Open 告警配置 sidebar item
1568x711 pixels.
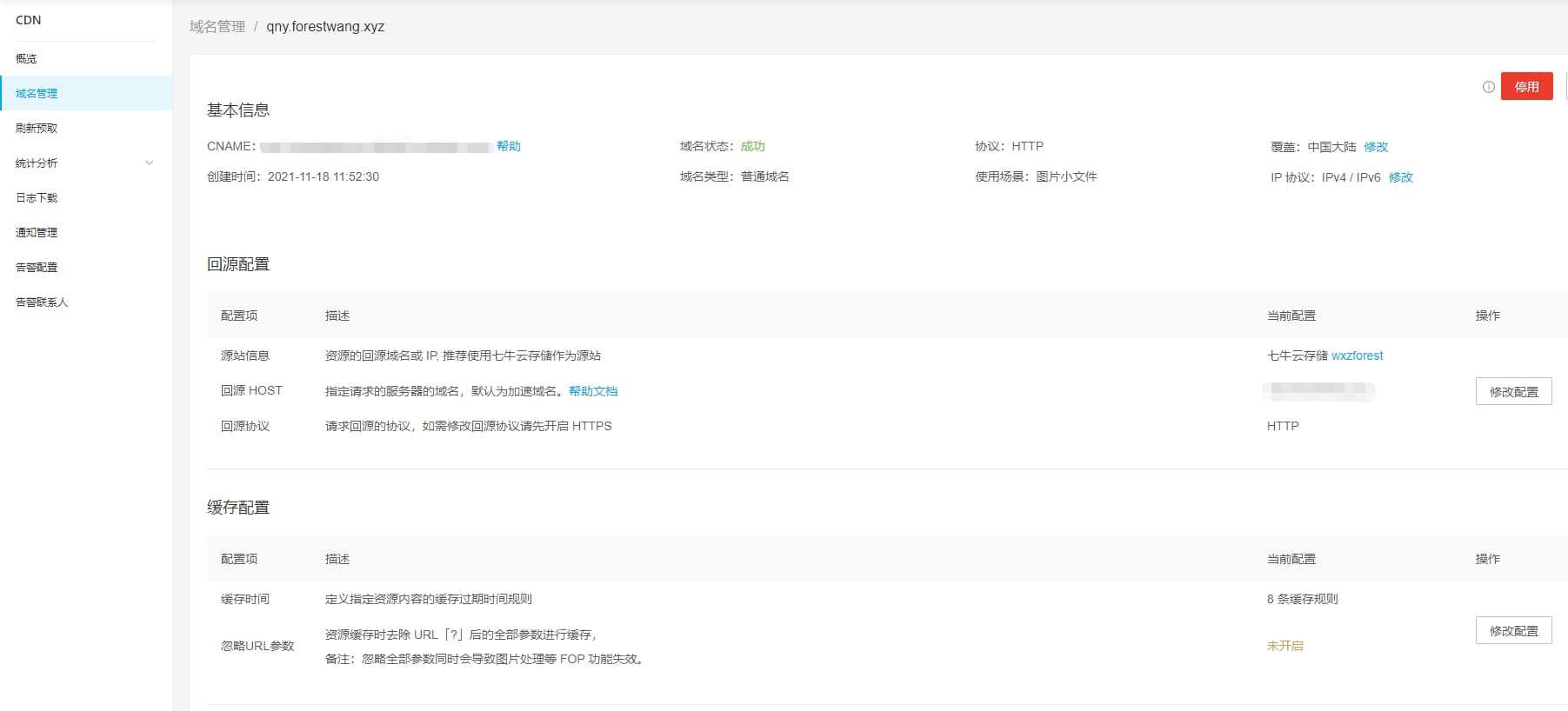(x=37, y=267)
